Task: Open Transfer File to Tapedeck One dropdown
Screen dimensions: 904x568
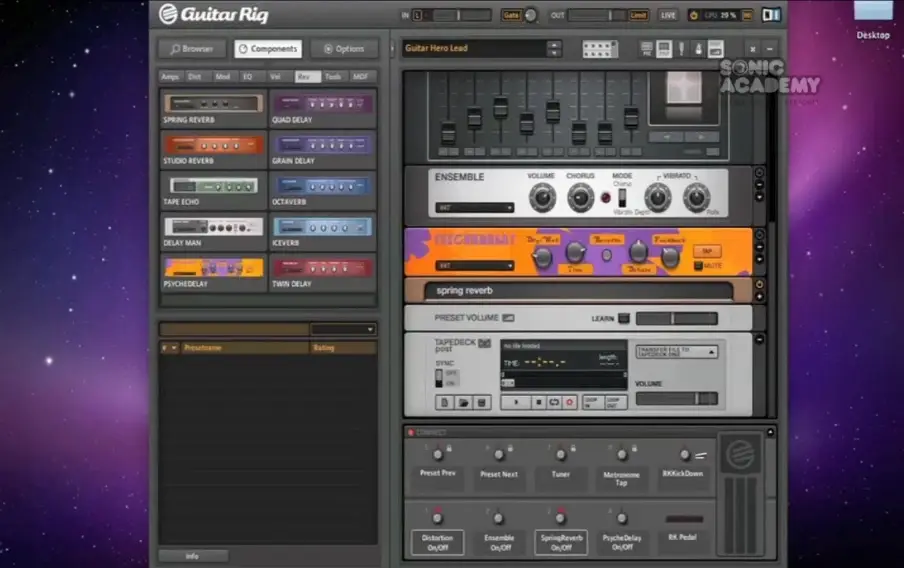Action: [676, 352]
